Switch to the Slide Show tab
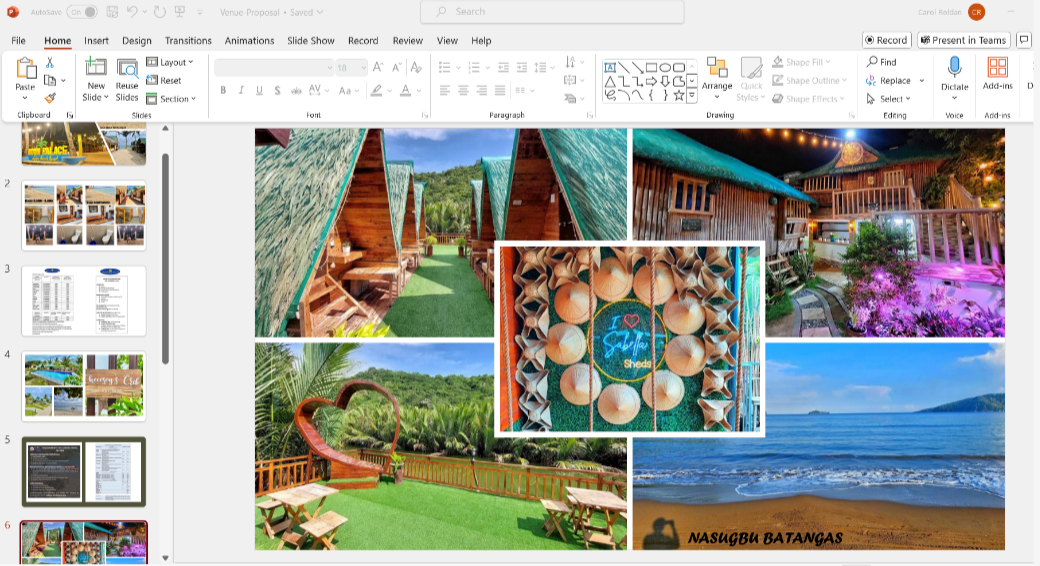The height and width of the screenshot is (566, 1040). click(310, 41)
